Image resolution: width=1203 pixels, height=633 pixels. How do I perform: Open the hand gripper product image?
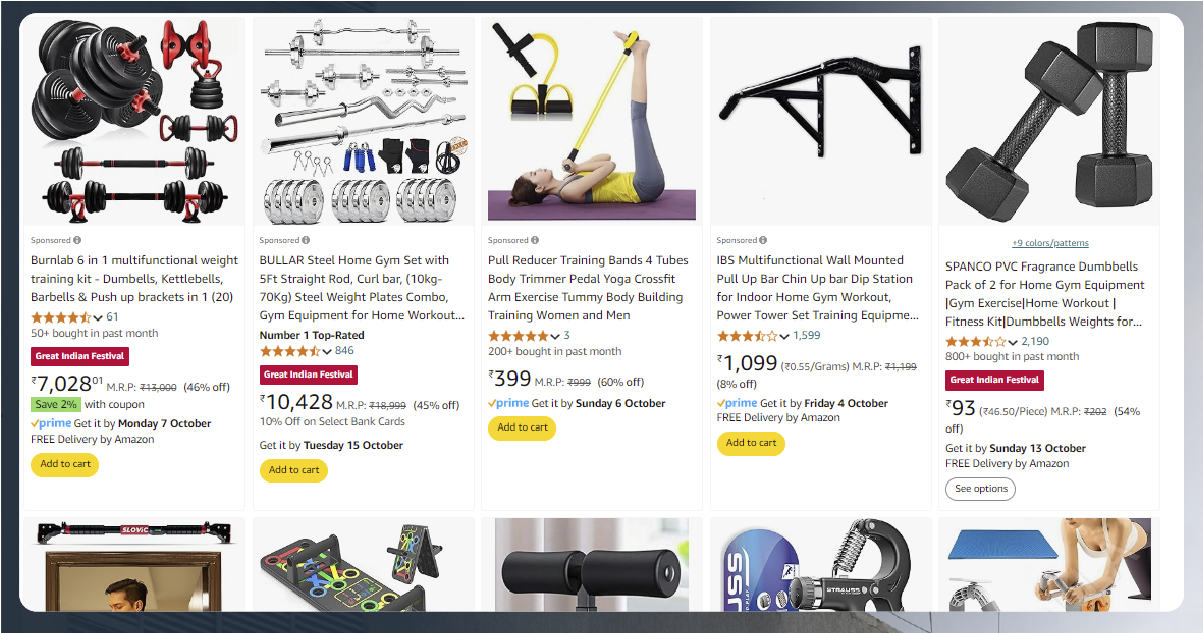click(x=820, y=564)
